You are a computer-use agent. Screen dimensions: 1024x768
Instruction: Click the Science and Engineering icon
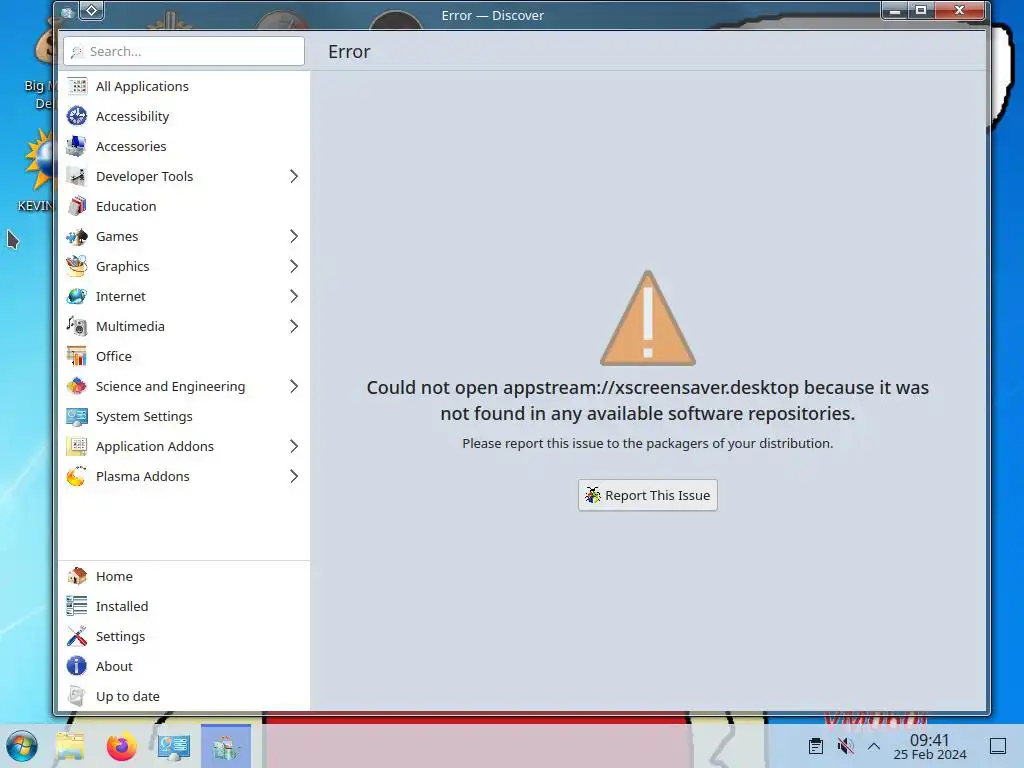pos(76,387)
